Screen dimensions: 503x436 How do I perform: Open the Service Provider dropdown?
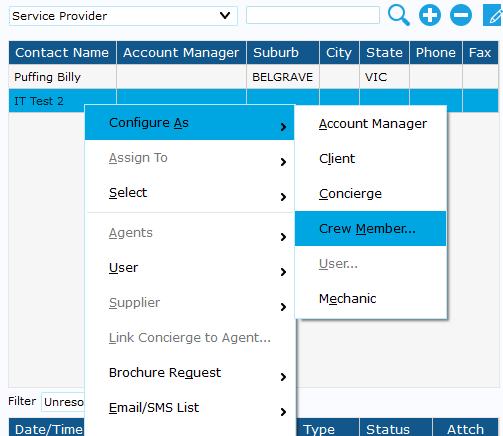pyautogui.click(x=123, y=16)
